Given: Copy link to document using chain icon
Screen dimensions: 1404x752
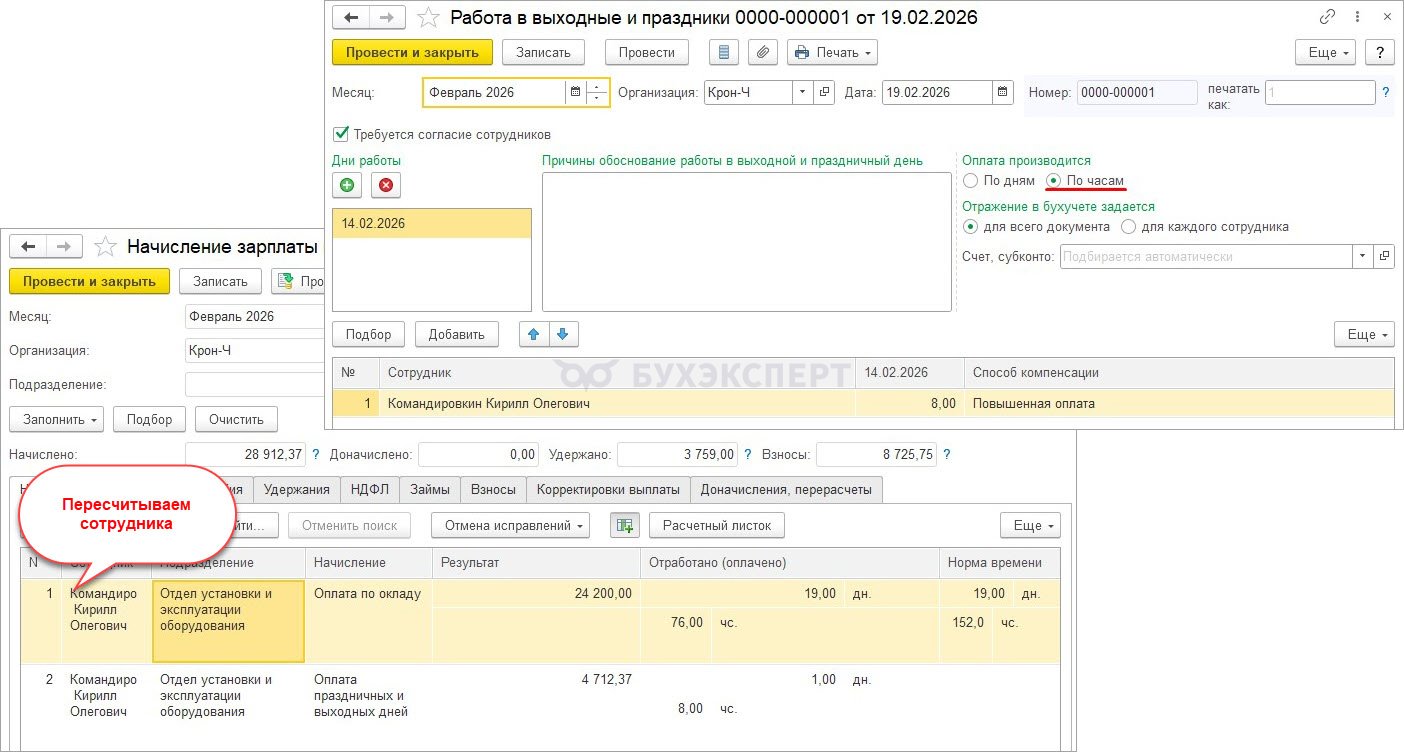Looking at the screenshot, I should coord(1328,17).
